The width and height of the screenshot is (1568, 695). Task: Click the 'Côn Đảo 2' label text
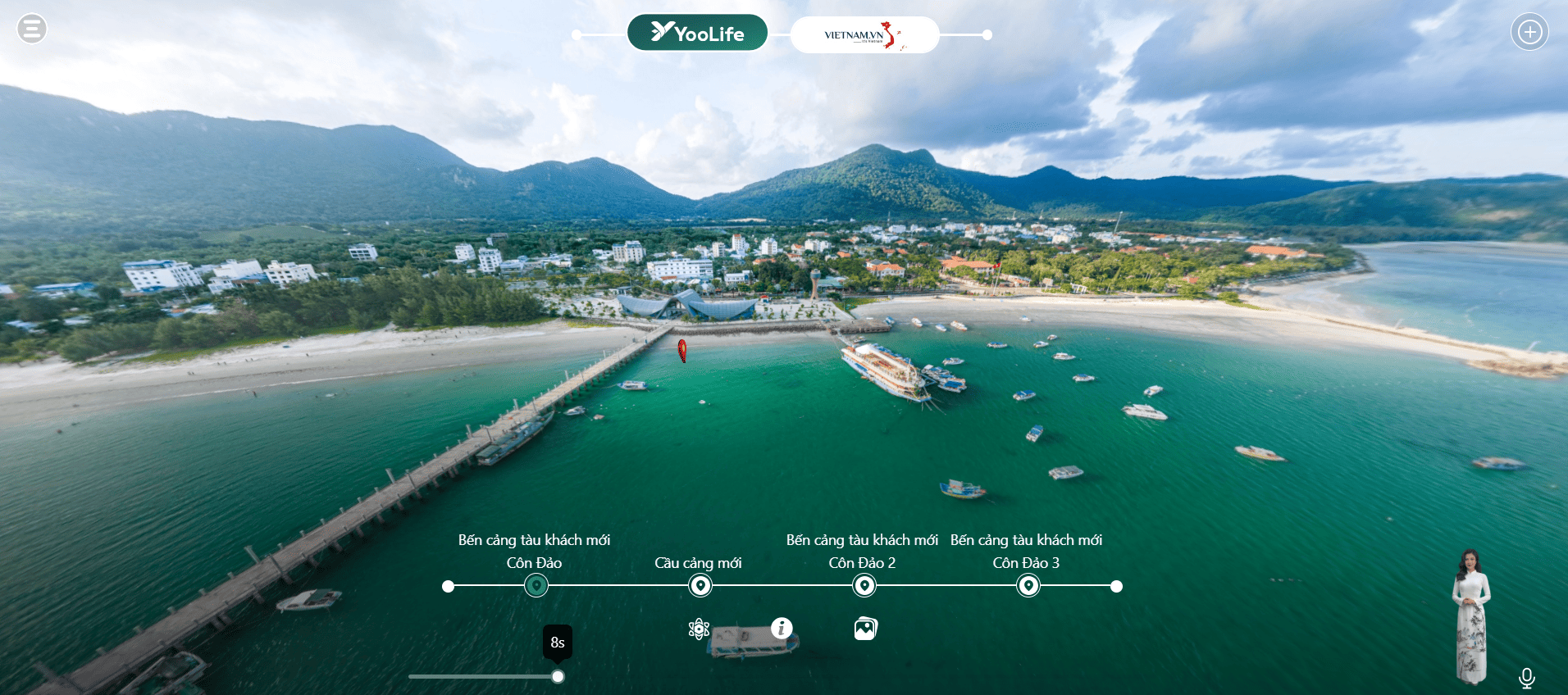[x=862, y=563]
